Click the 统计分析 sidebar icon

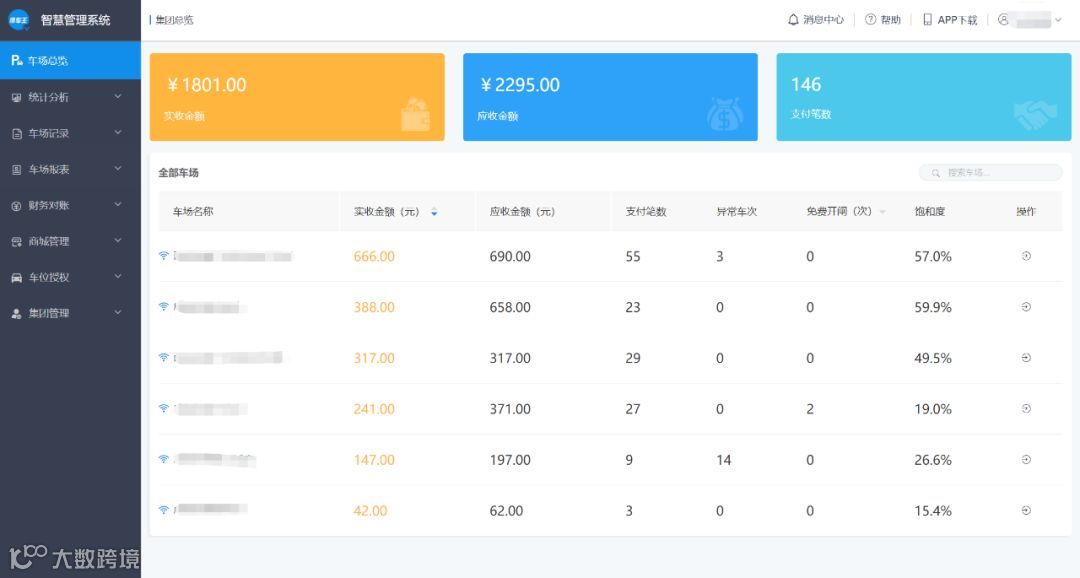(17, 98)
